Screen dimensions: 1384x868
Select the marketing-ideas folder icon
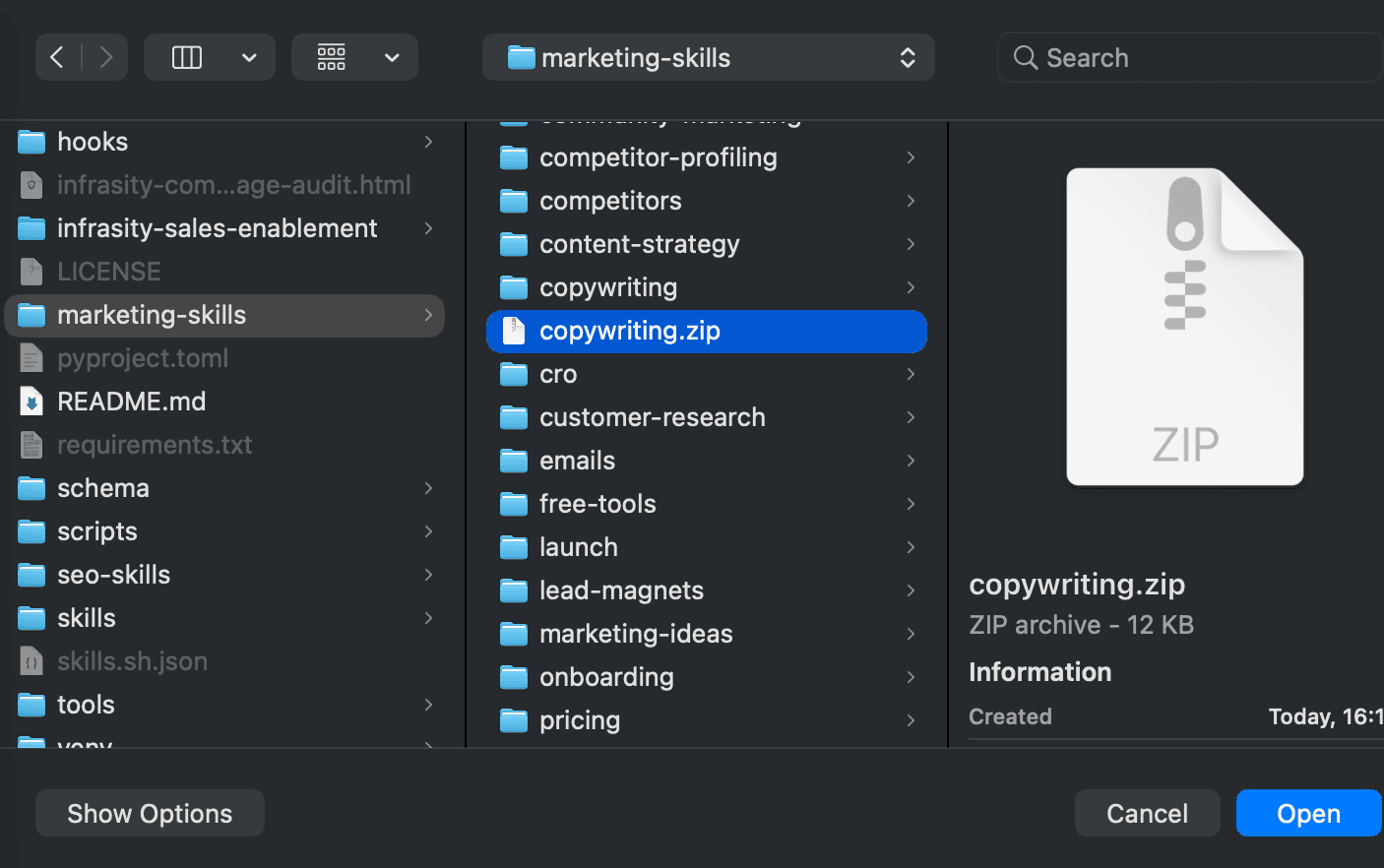click(514, 634)
